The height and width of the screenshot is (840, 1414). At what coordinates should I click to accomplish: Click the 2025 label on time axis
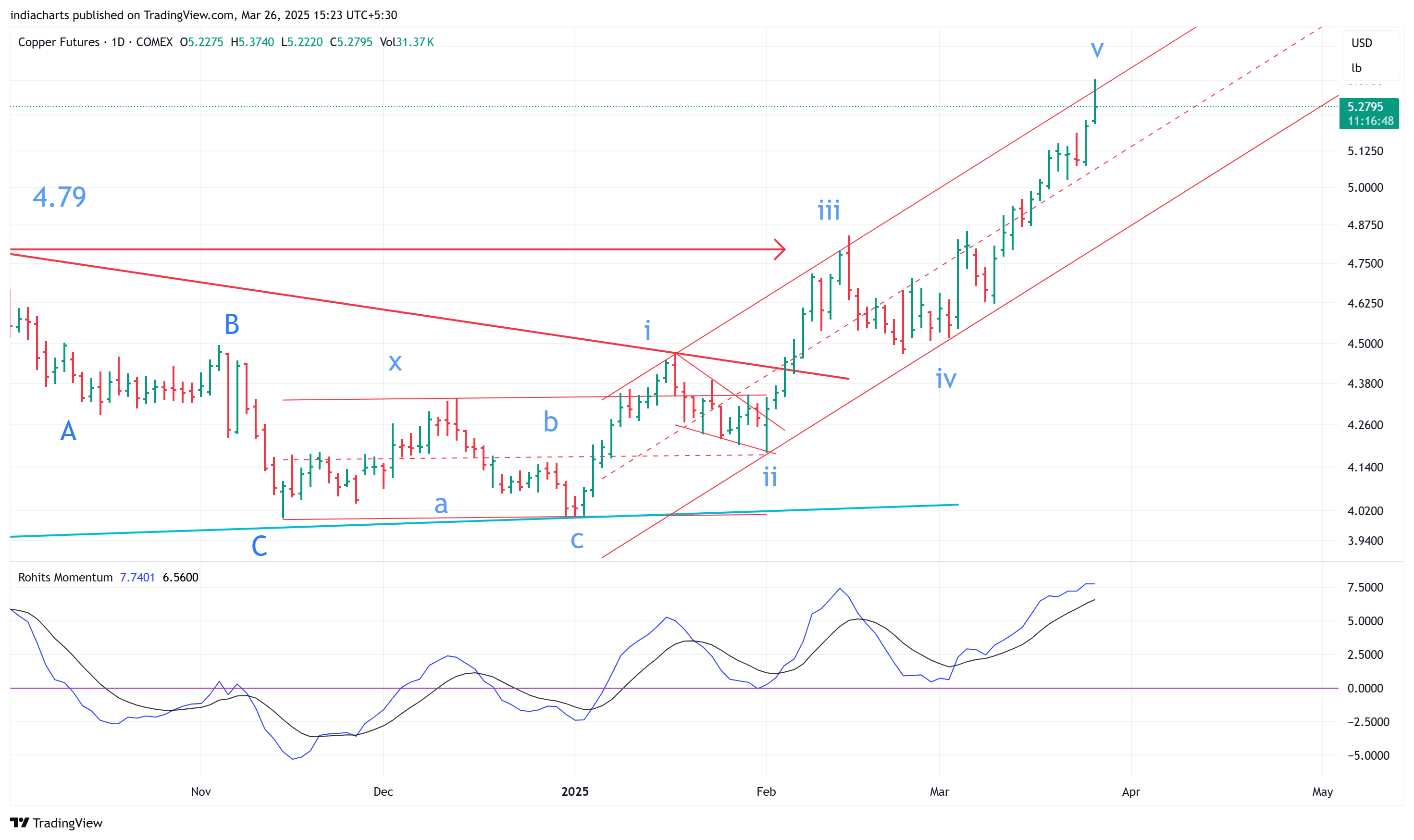click(575, 791)
